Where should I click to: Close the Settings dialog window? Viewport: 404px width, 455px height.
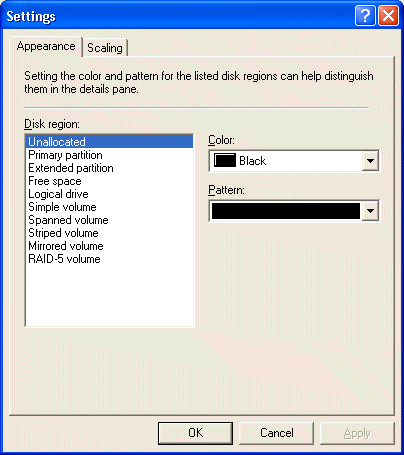388,15
